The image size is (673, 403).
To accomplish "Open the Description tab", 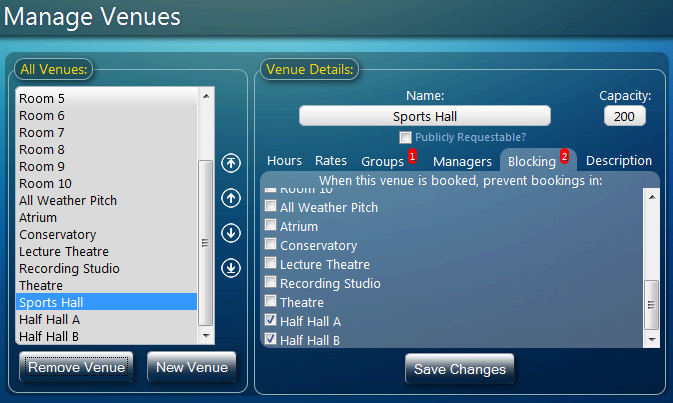I will tap(618, 161).
